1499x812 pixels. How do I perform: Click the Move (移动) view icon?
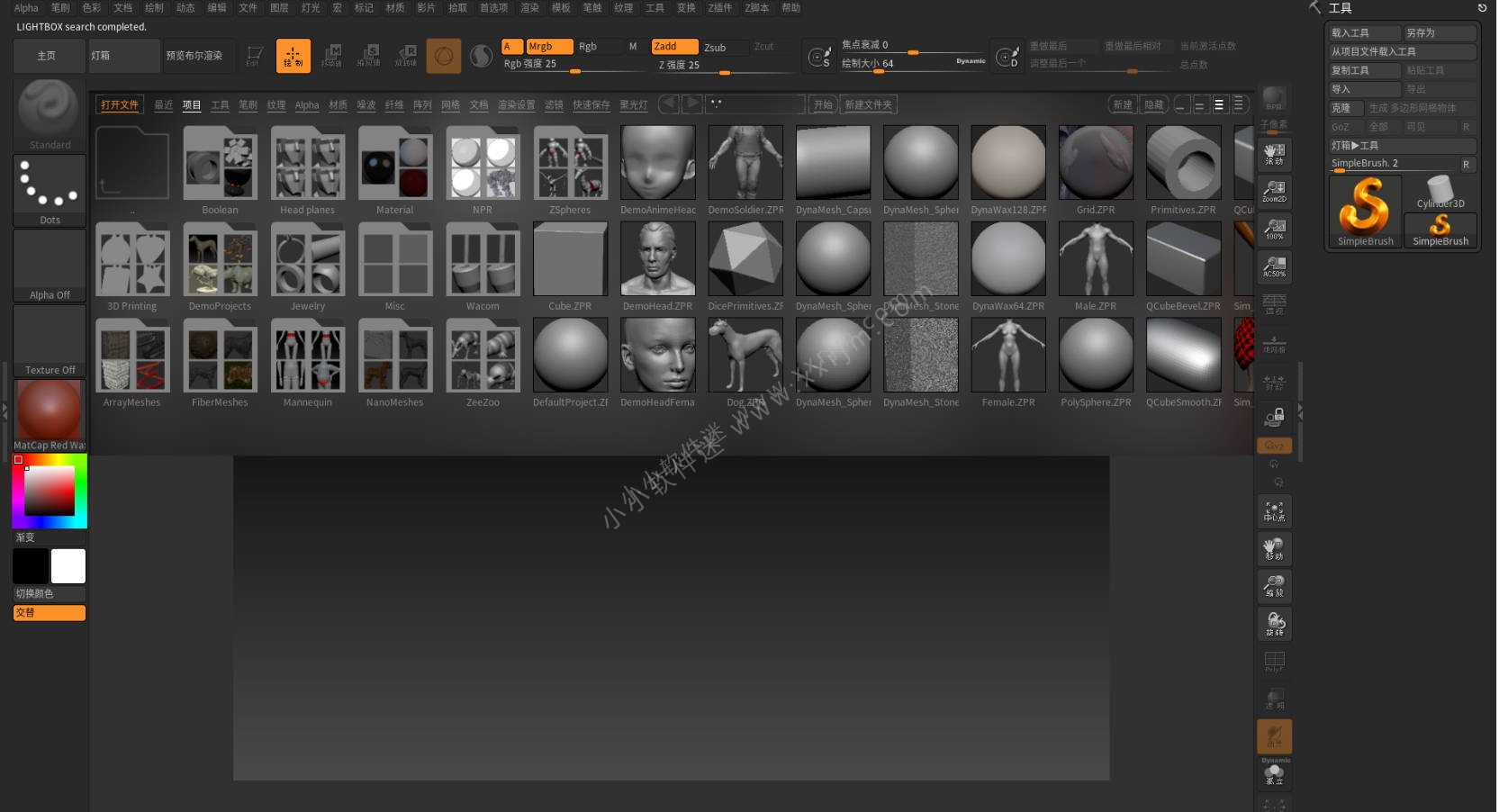click(x=1275, y=549)
